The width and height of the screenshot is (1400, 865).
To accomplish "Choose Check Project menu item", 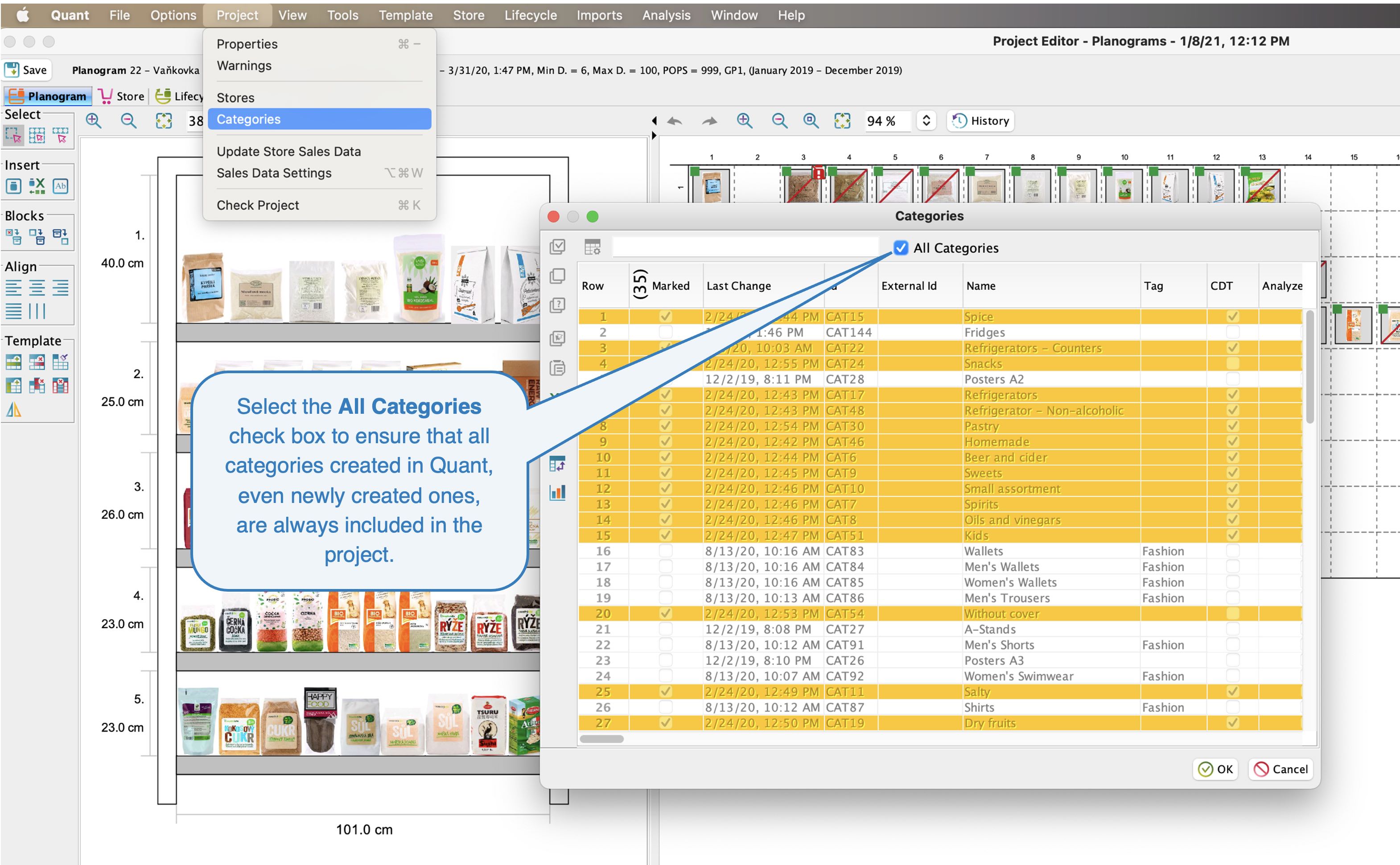I will tap(319, 205).
